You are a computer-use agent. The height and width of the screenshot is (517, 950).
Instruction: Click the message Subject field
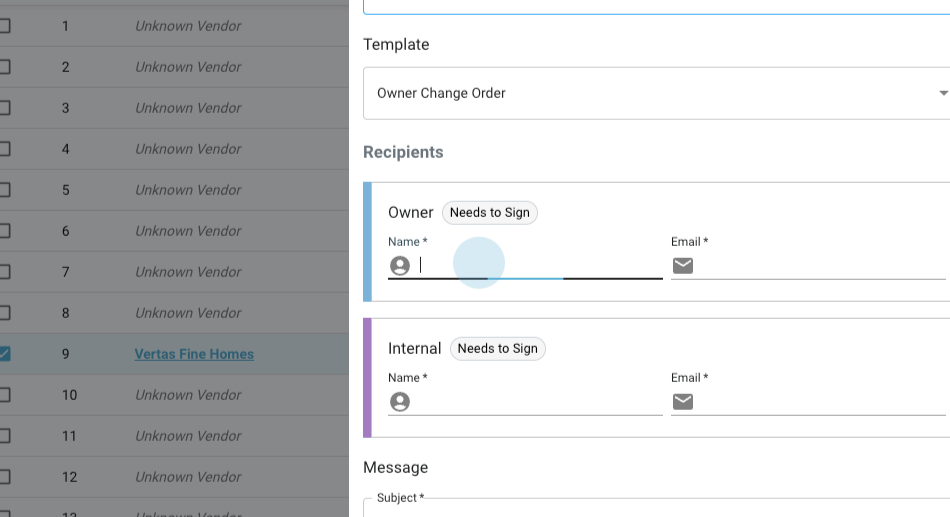click(x=650, y=508)
